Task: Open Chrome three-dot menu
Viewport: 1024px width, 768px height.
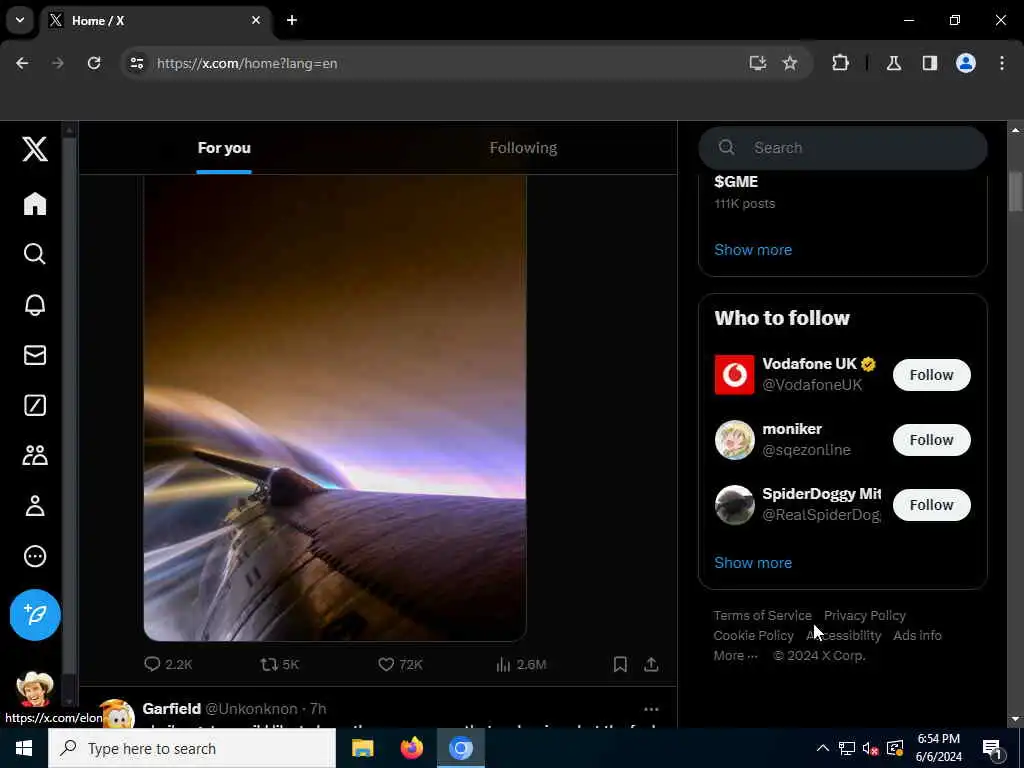Action: tap(1002, 63)
